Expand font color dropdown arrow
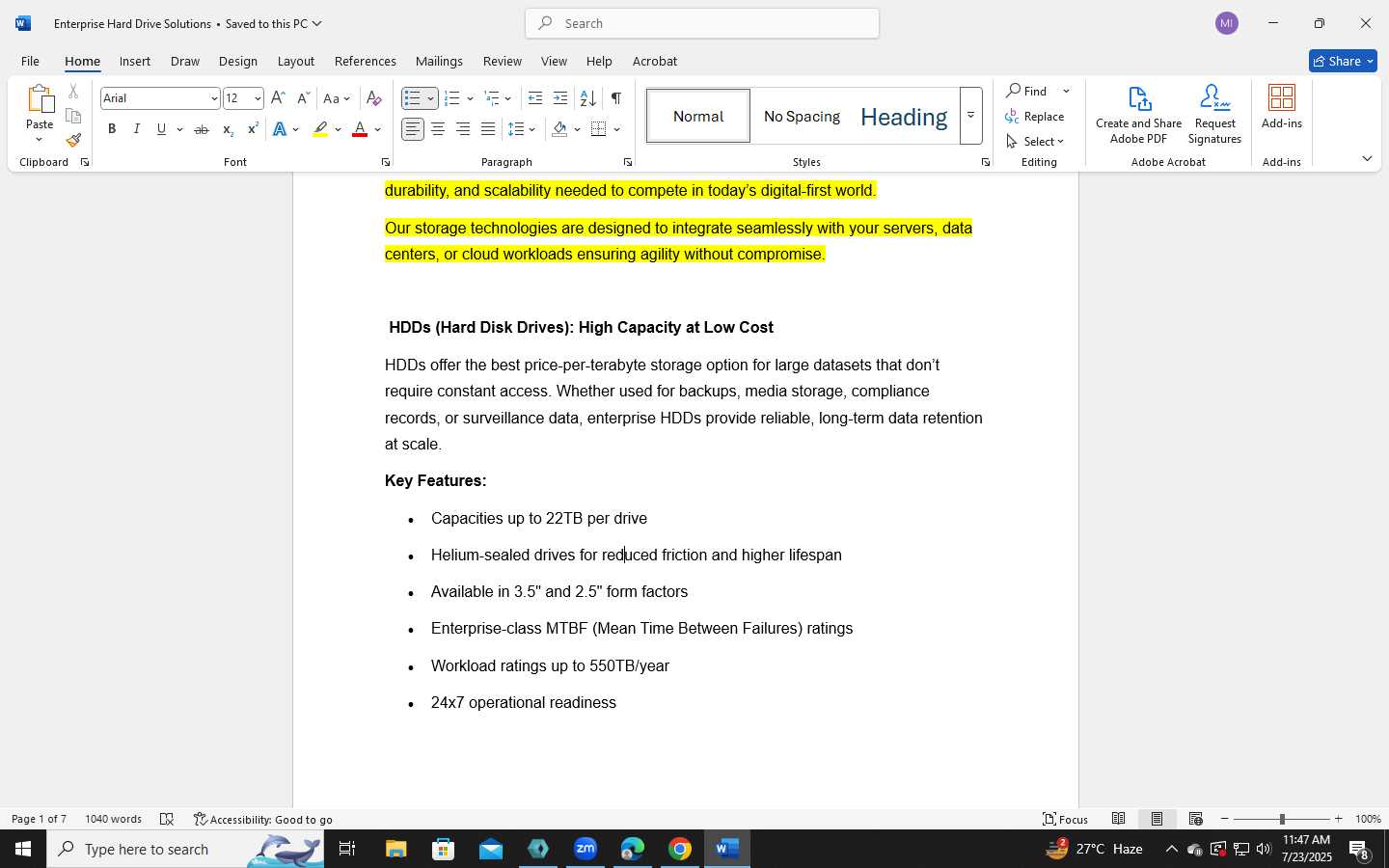 click(378, 129)
